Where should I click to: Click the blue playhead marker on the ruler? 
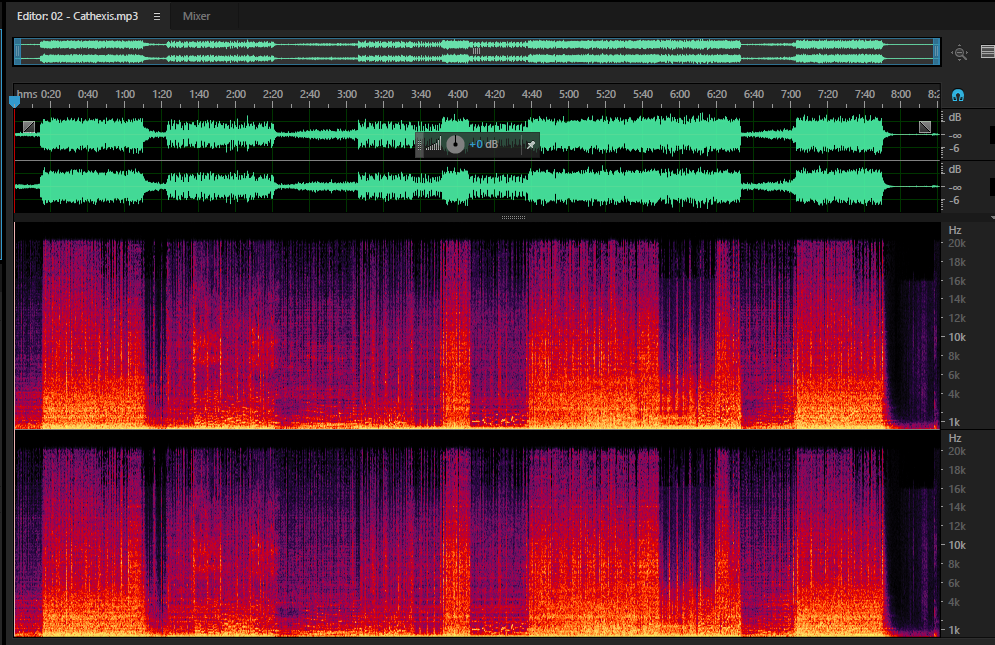tap(15, 101)
